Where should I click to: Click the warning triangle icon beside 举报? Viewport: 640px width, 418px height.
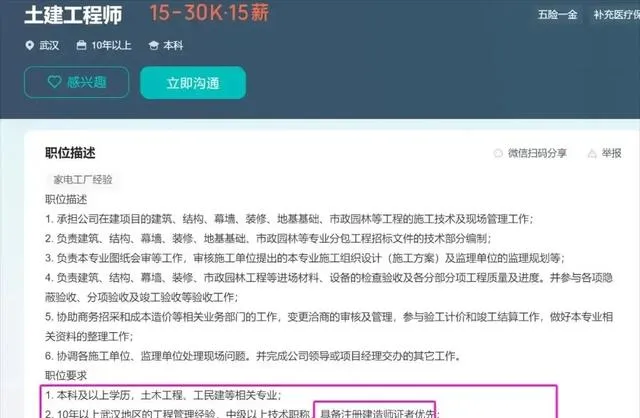click(x=592, y=153)
